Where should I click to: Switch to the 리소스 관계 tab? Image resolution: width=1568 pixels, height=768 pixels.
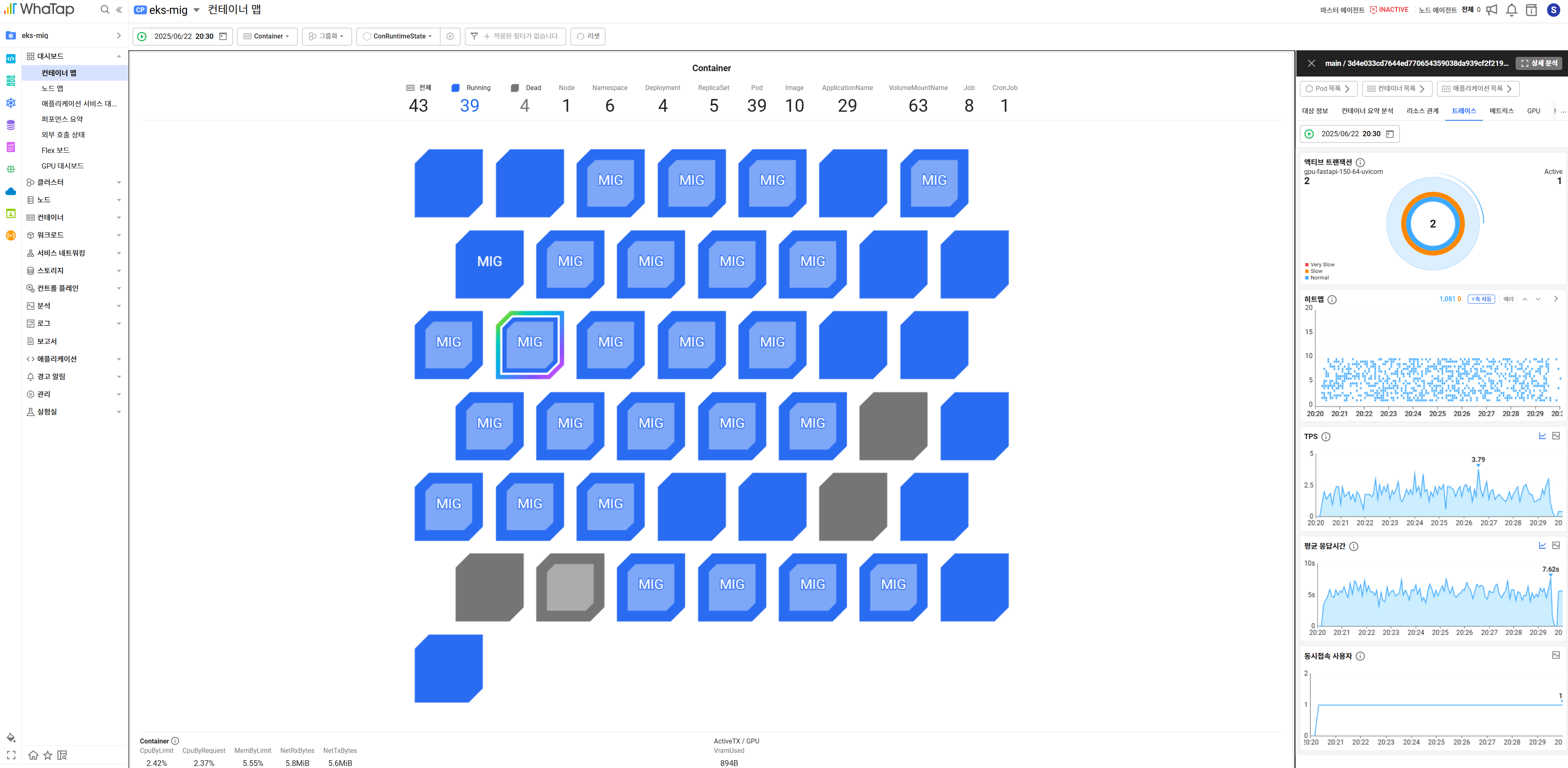(1422, 111)
